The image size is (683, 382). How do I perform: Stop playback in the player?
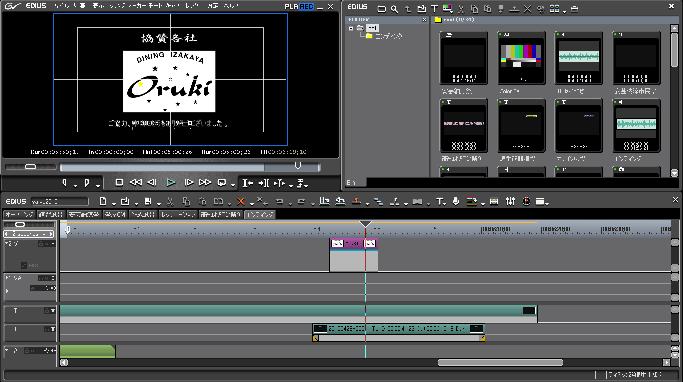pos(119,183)
